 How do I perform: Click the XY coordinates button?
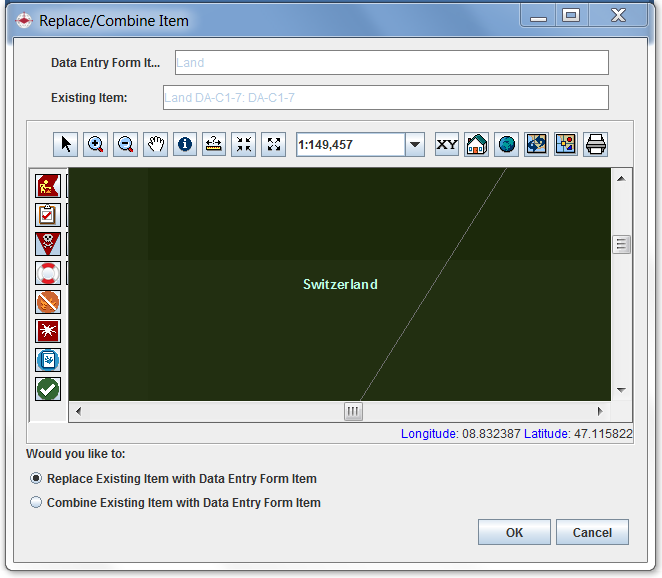point(447,144)
